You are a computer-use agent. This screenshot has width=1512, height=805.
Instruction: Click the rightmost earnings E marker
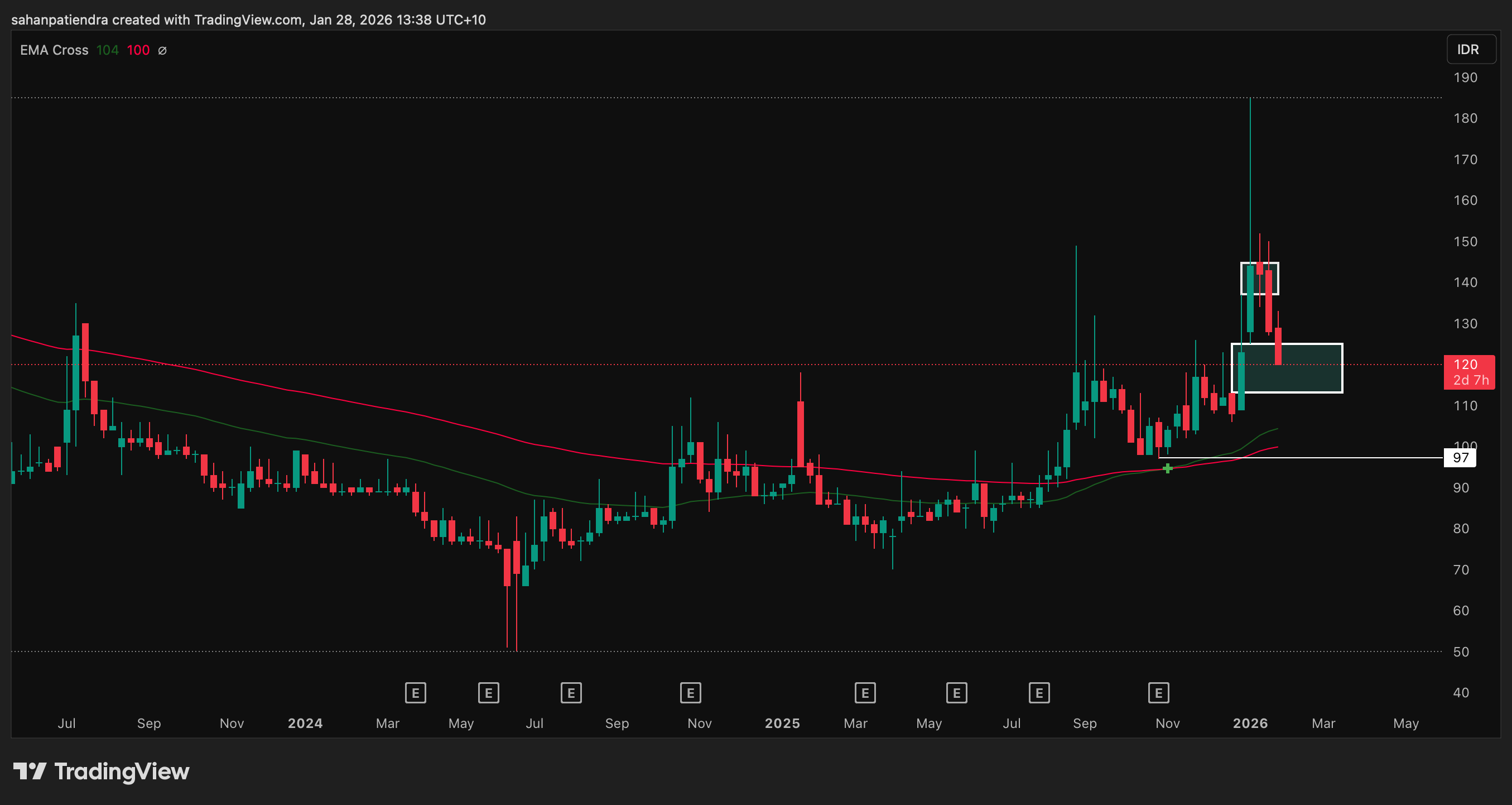click(1158, 693)
